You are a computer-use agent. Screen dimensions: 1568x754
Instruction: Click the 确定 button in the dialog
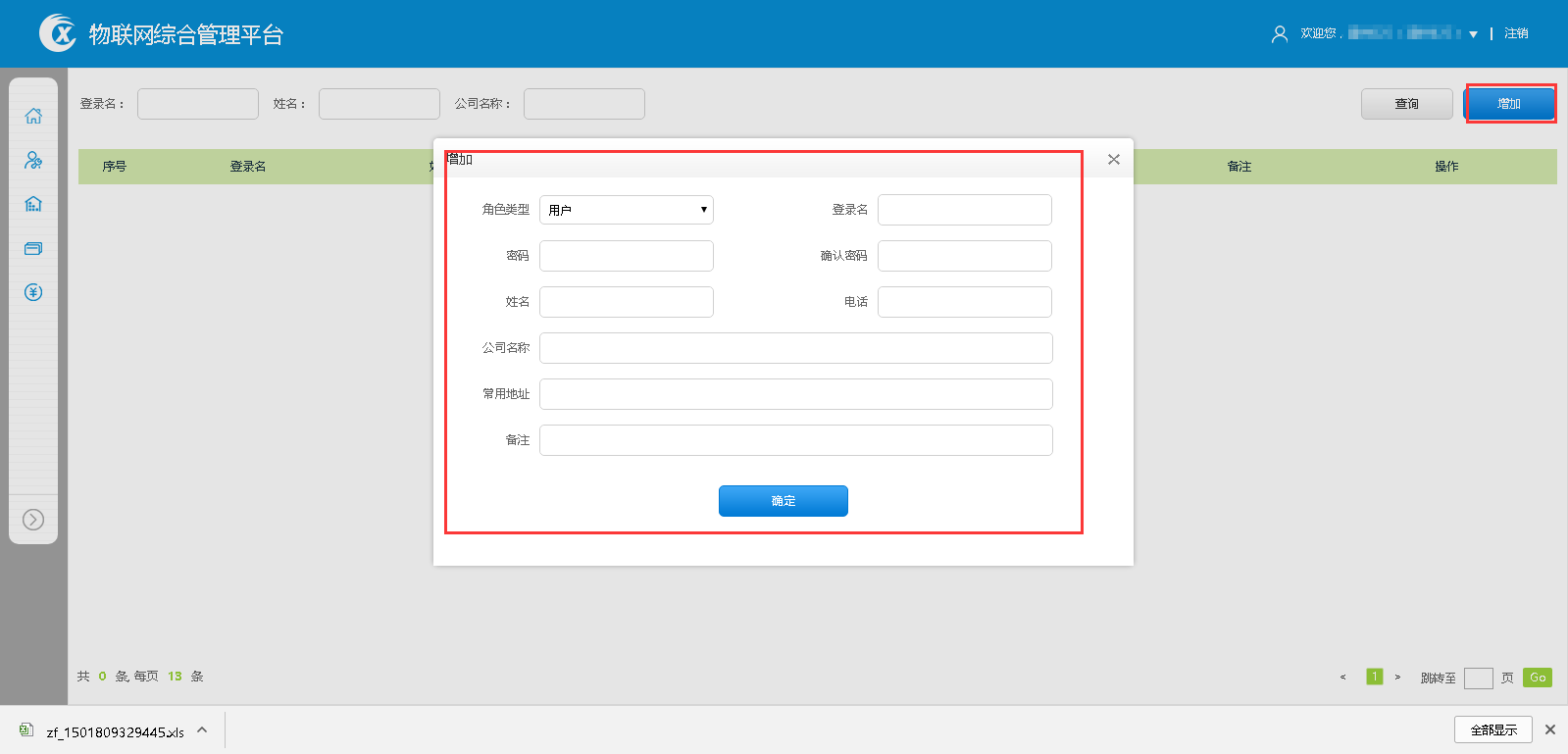[x=783, y=501]
